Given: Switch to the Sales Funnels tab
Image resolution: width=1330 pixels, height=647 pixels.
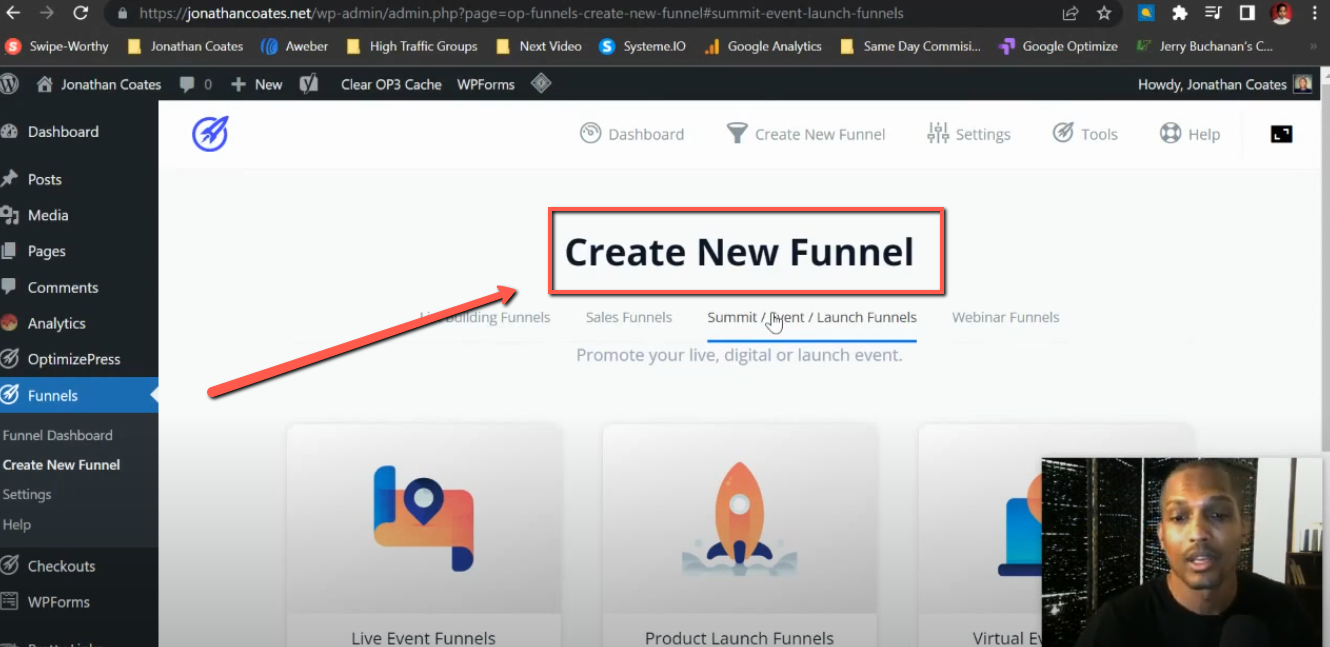Looking at the screenshot, I should (x=629, y=317).
